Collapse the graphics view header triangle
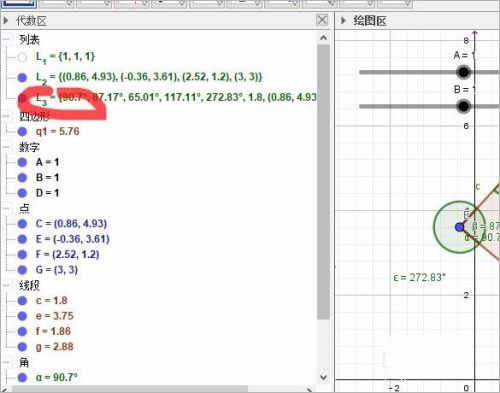 pyautogui.click(x=343, y=21)
